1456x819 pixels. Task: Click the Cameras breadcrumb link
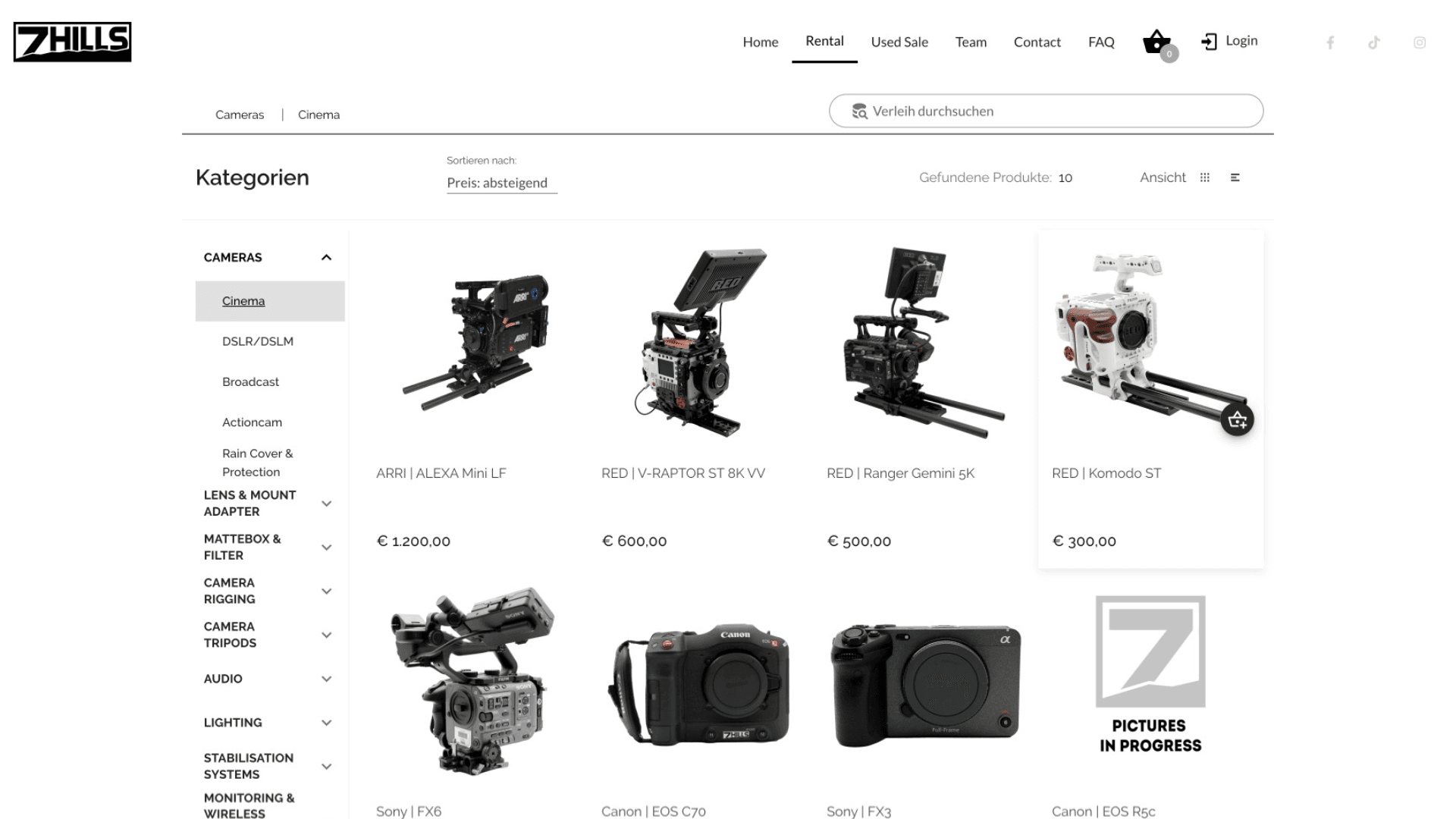(x=240, y=115)
